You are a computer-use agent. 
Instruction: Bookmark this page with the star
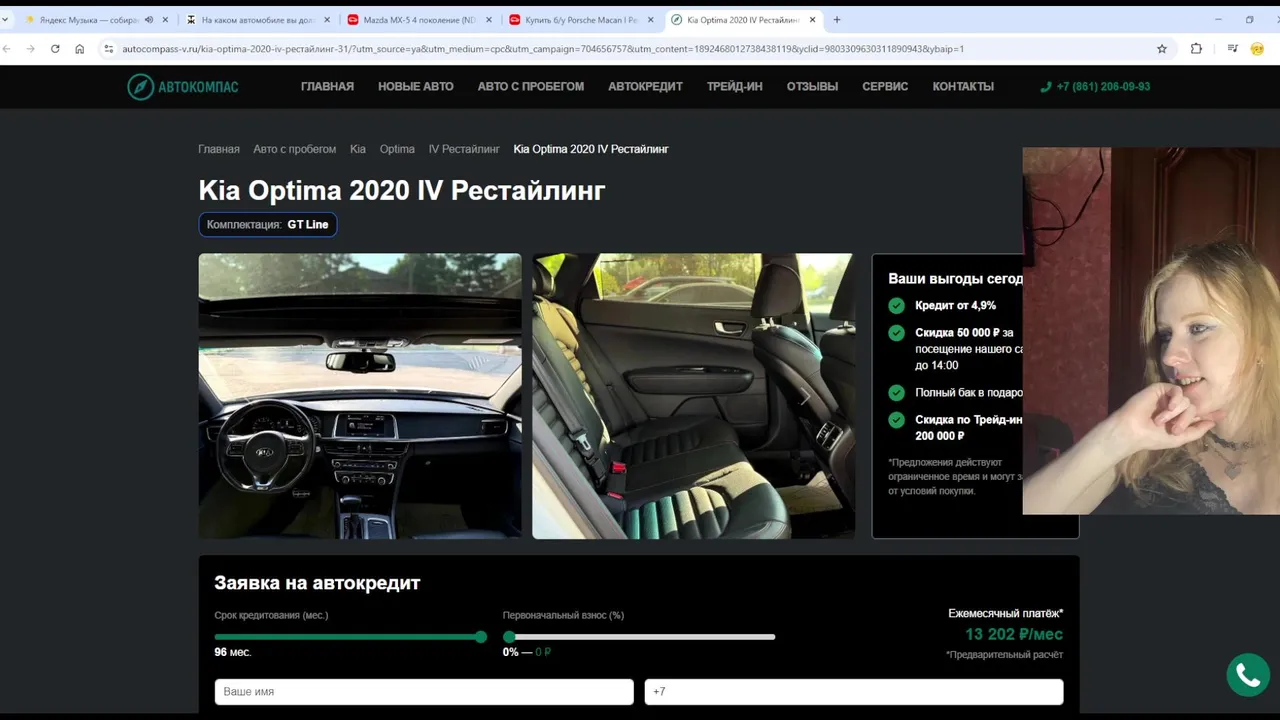point(1162,48)
